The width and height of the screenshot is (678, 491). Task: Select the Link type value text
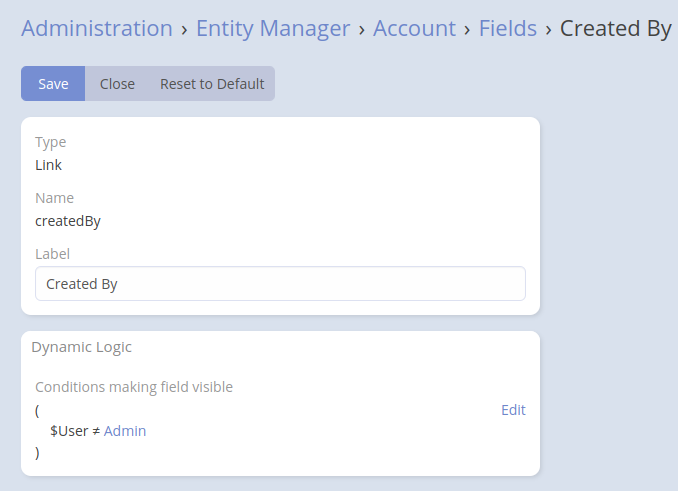(x=49, y=165)
